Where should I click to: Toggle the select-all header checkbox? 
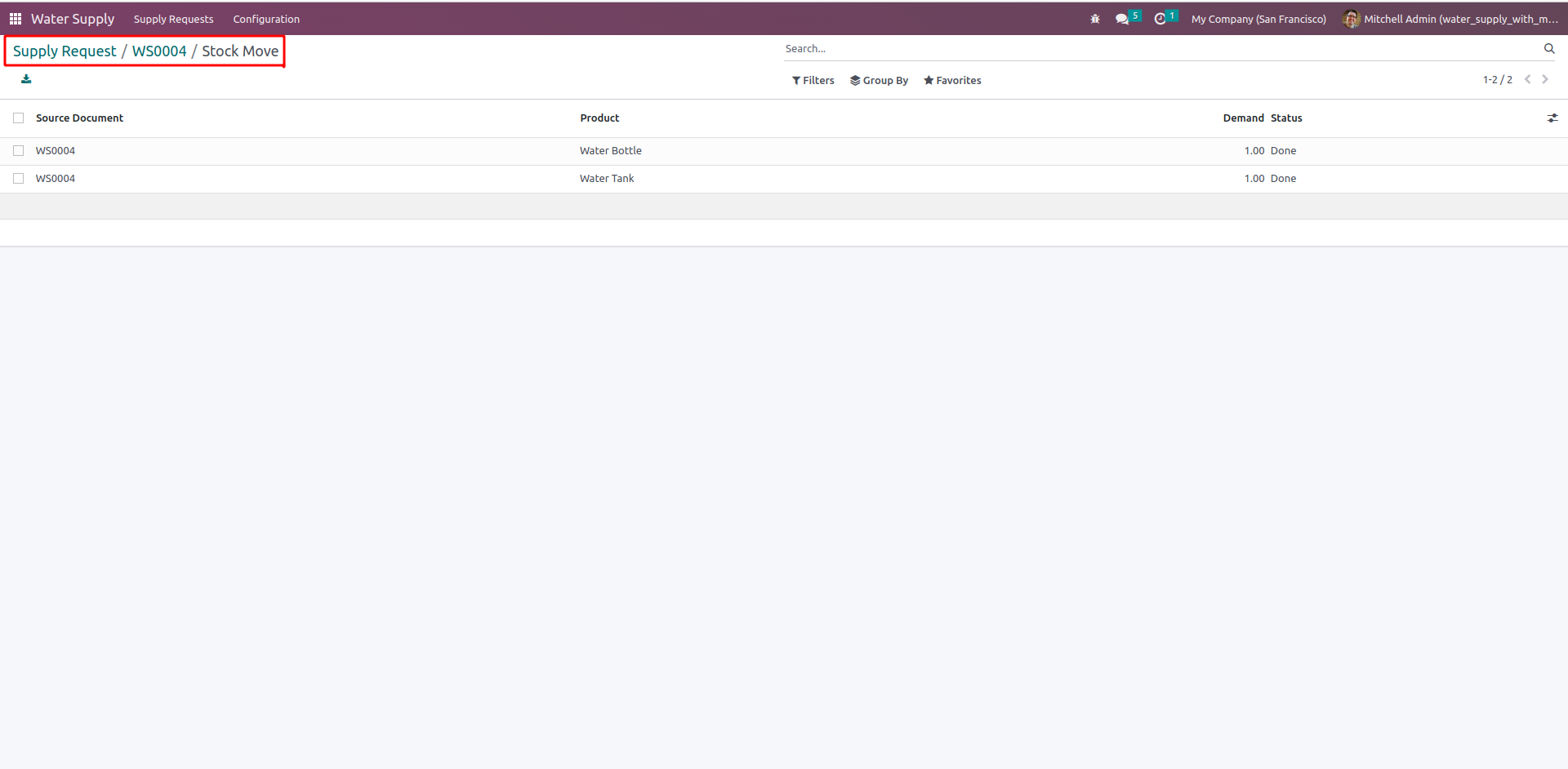19,118
